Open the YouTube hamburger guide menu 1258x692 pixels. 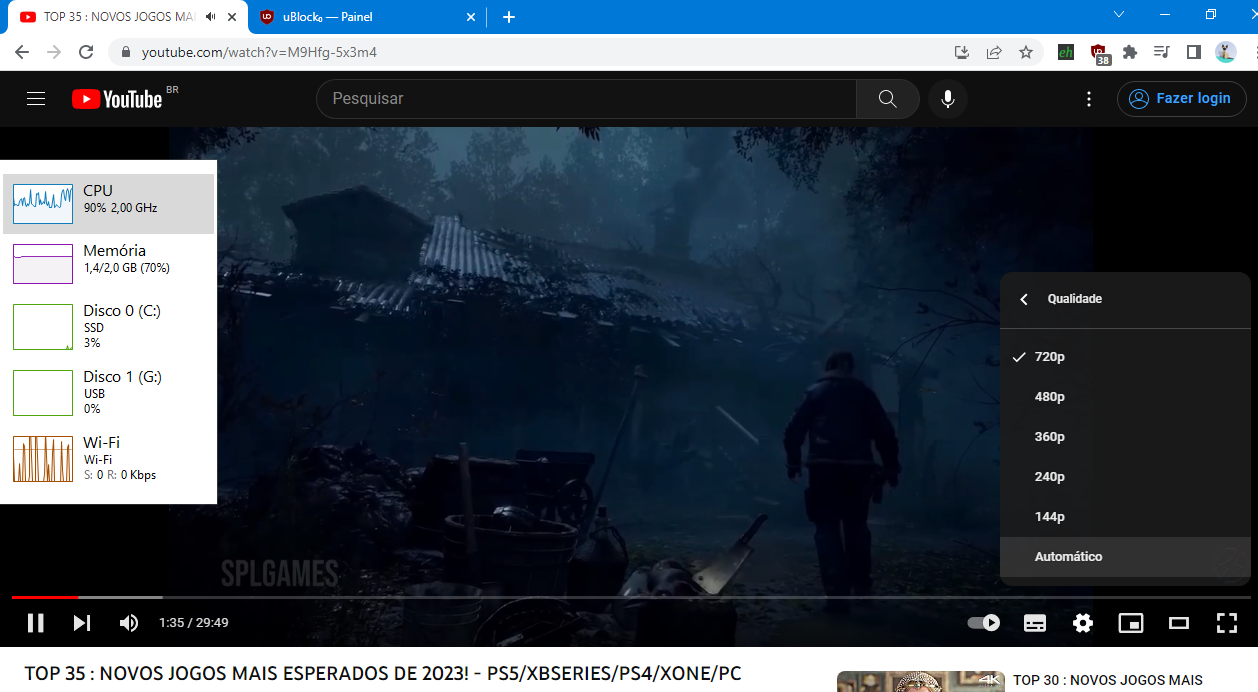[36, 99]
